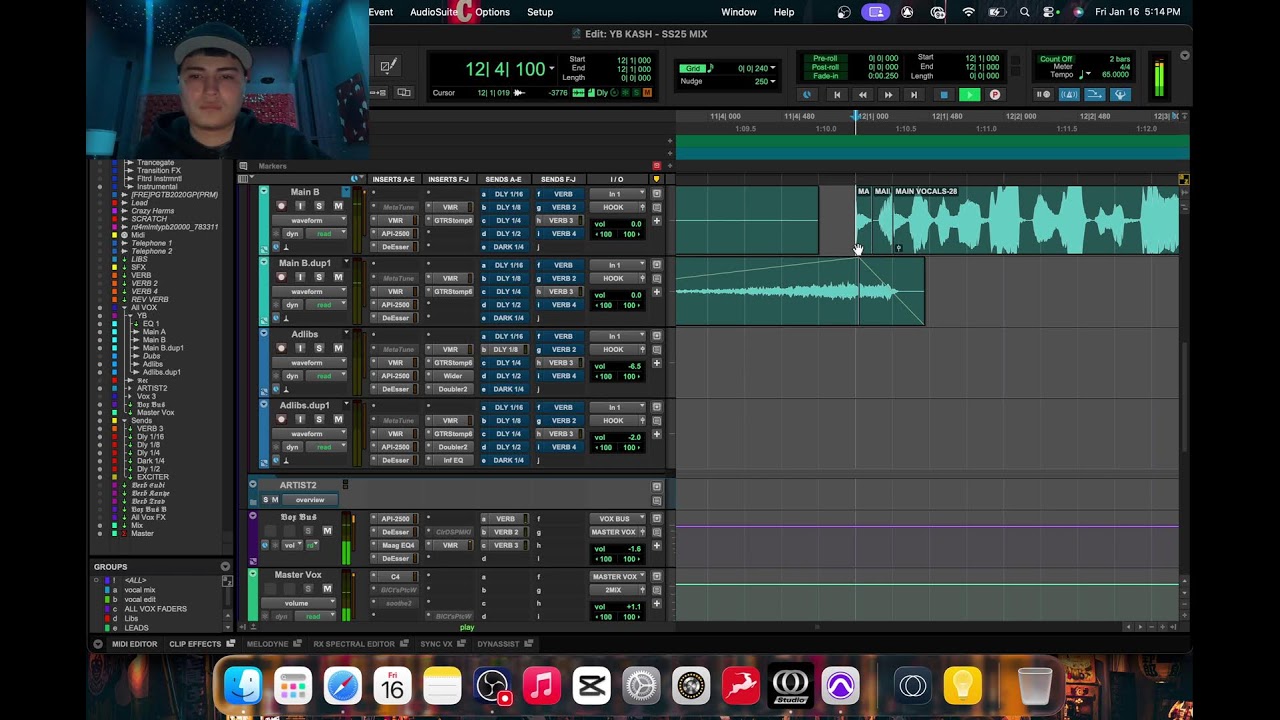
Task: Open Maag EQ4 insert on Vox Bus
Action: (397, 545)
